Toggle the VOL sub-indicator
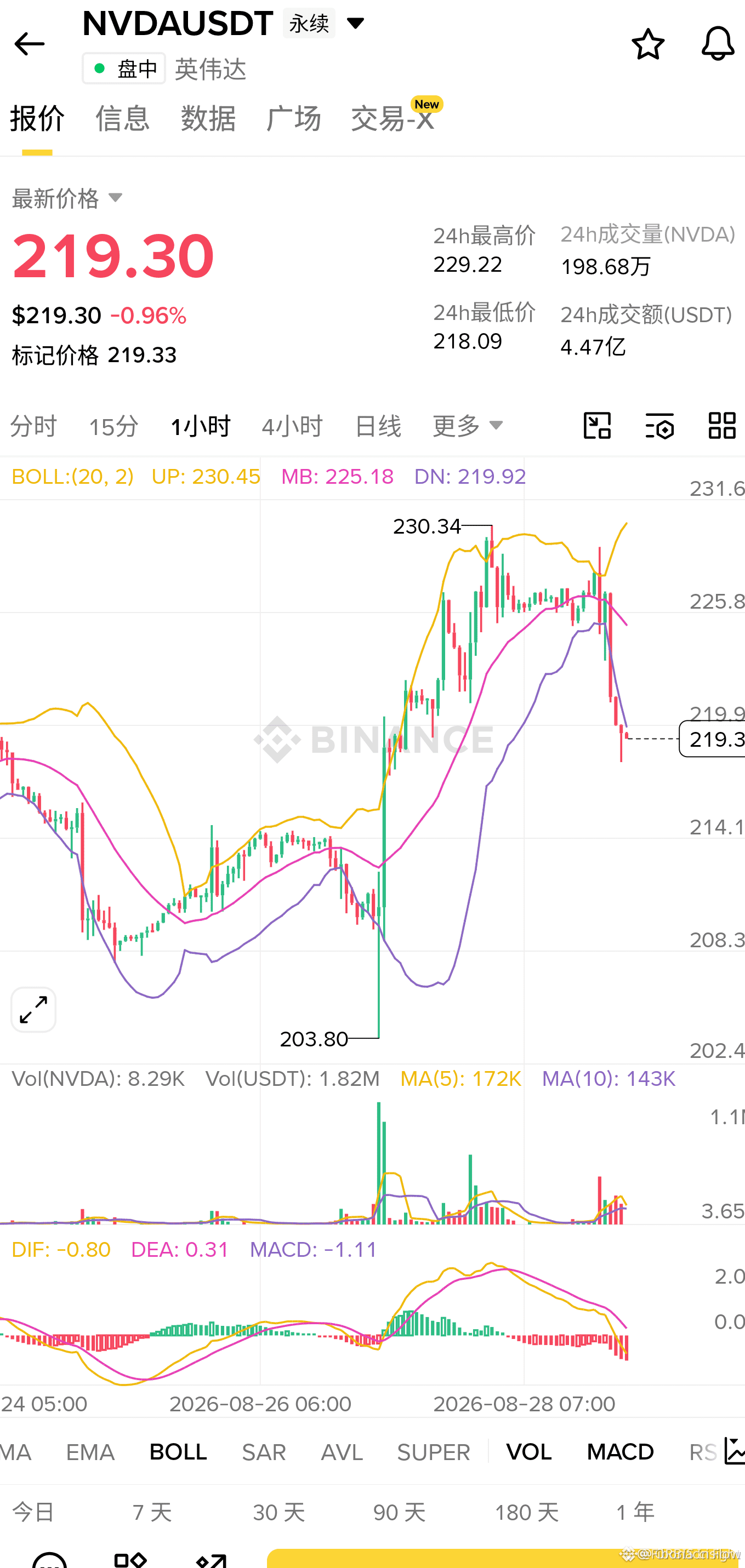The height and width of the screenshot is (1568, 745). (529, 1452)
